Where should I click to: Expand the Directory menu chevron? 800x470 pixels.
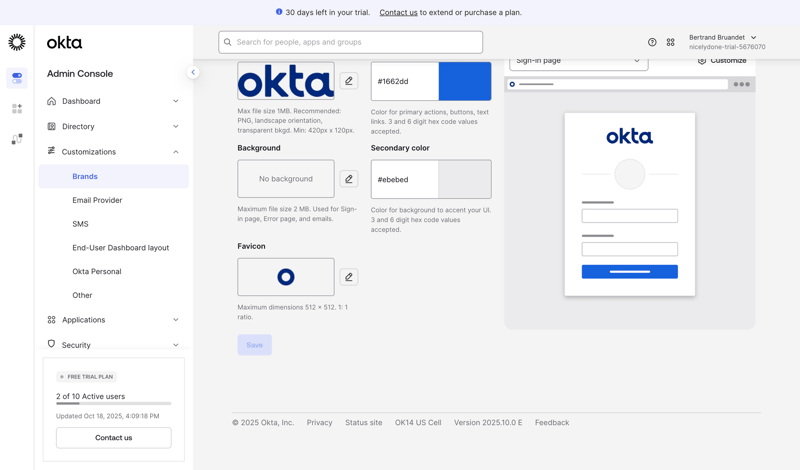coord(176,126)
